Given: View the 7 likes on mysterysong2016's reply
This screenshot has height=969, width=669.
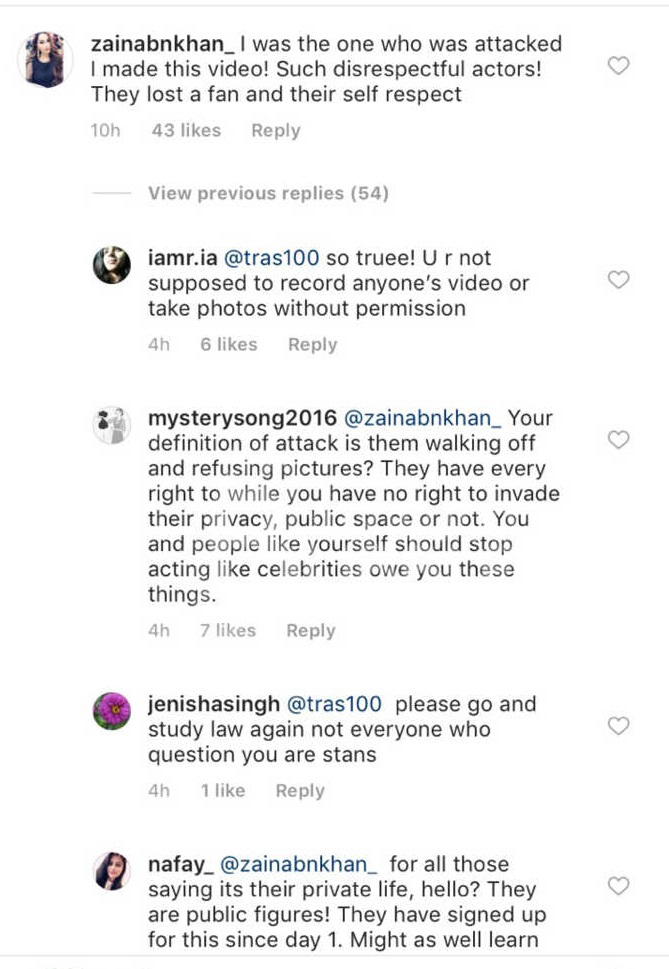Looking at the screenshot, I should pos(227,631).
